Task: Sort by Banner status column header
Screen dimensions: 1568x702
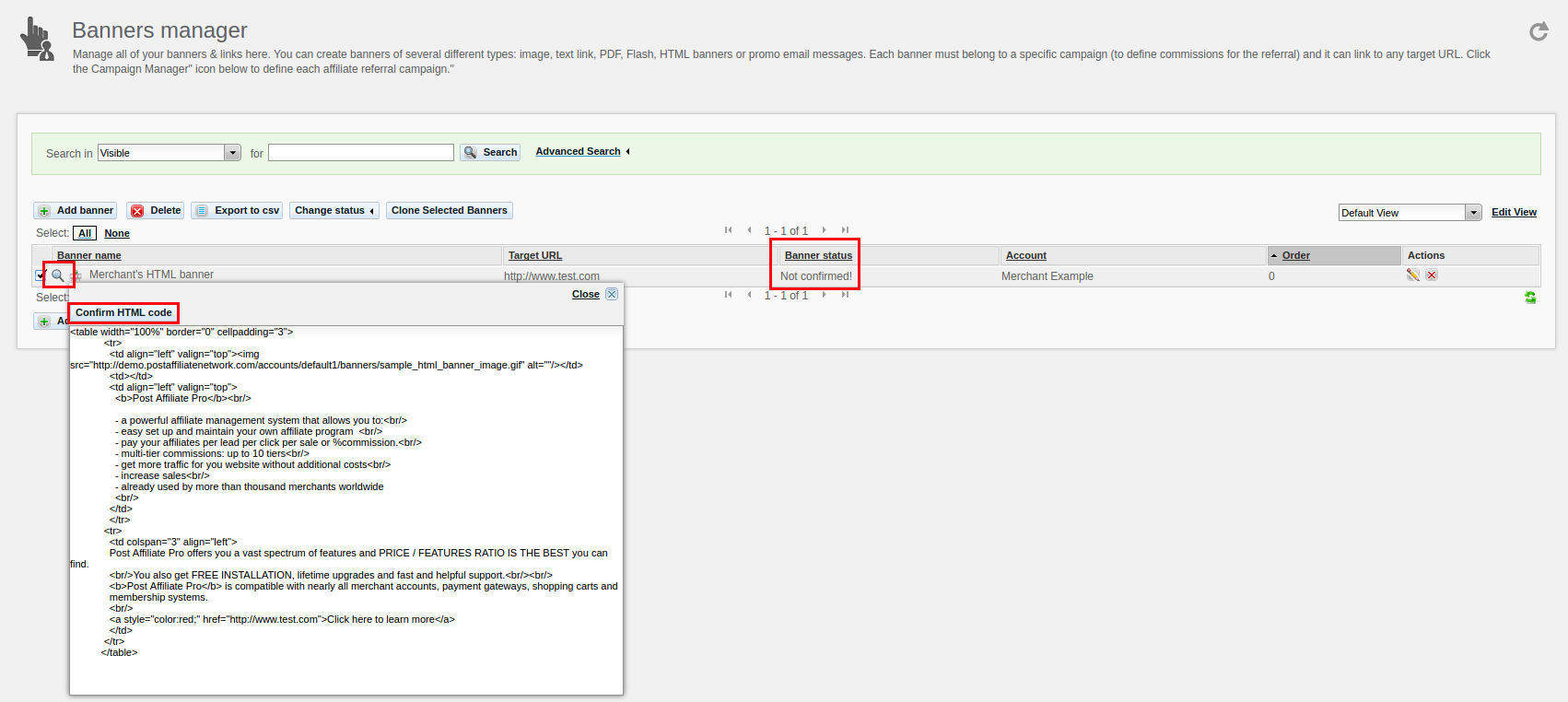Action: (818, 256)
